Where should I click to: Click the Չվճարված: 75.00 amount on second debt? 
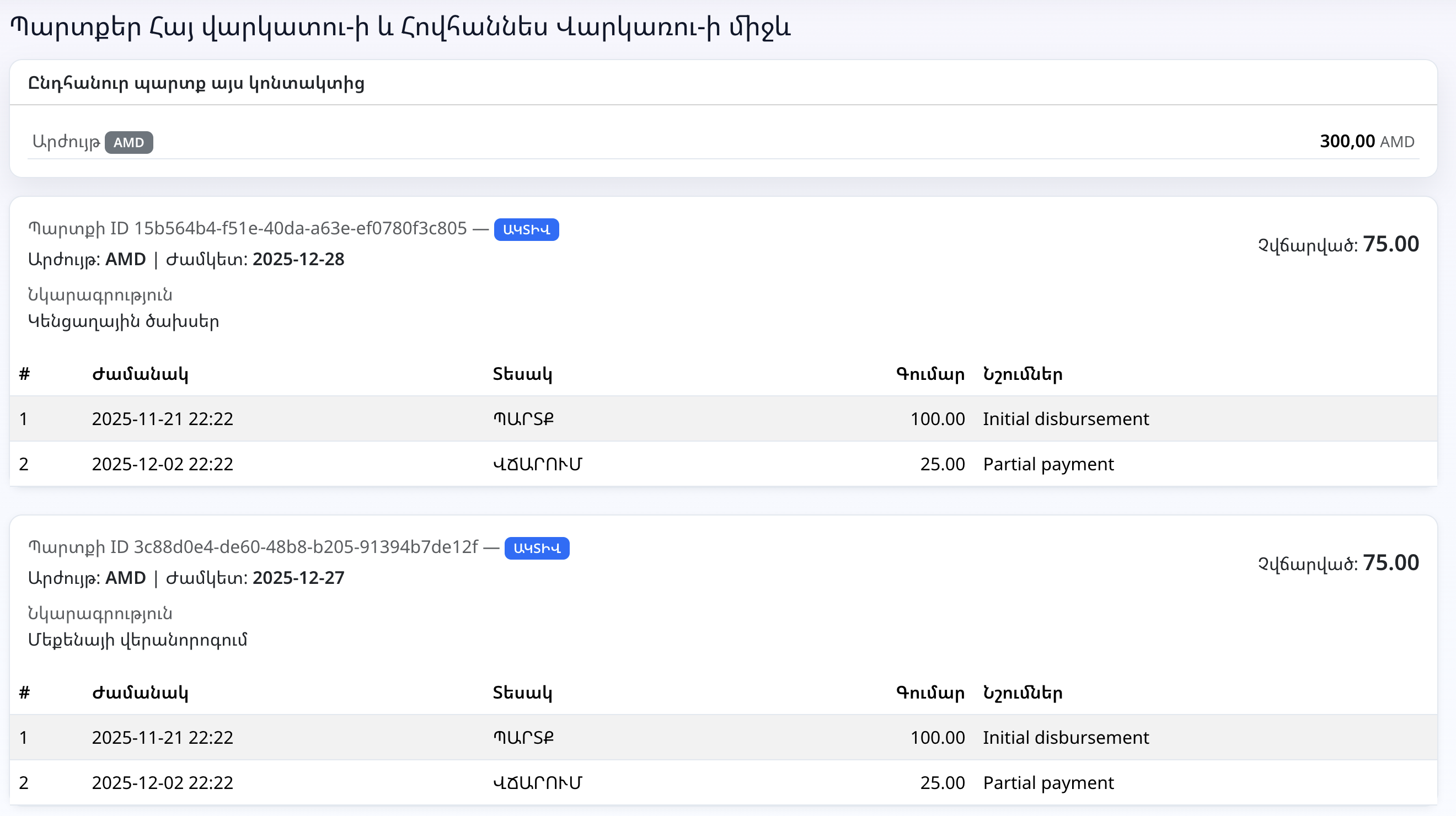(1339, 562)
